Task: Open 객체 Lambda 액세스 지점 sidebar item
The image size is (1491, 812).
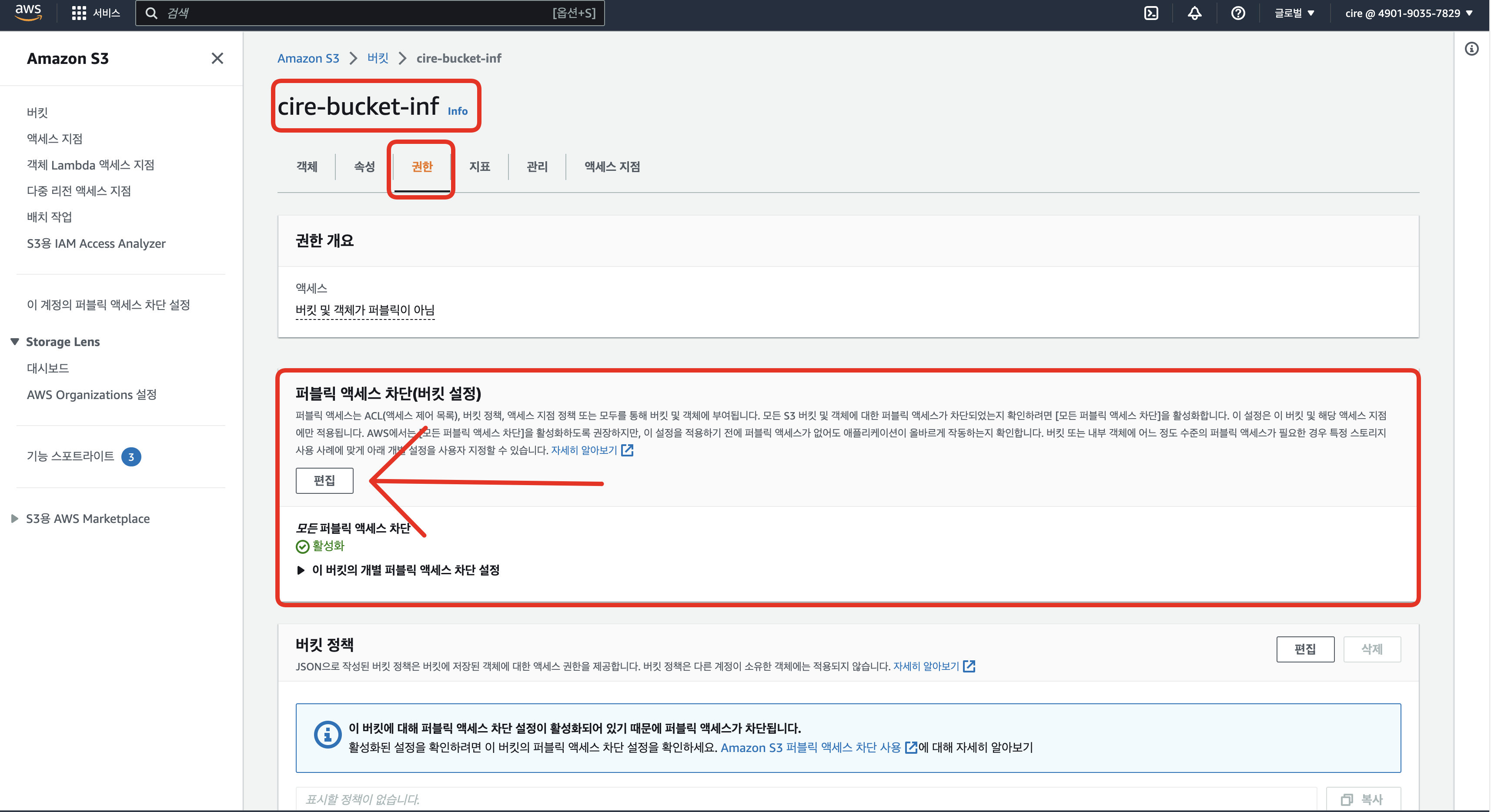Action: pos(91,165)
